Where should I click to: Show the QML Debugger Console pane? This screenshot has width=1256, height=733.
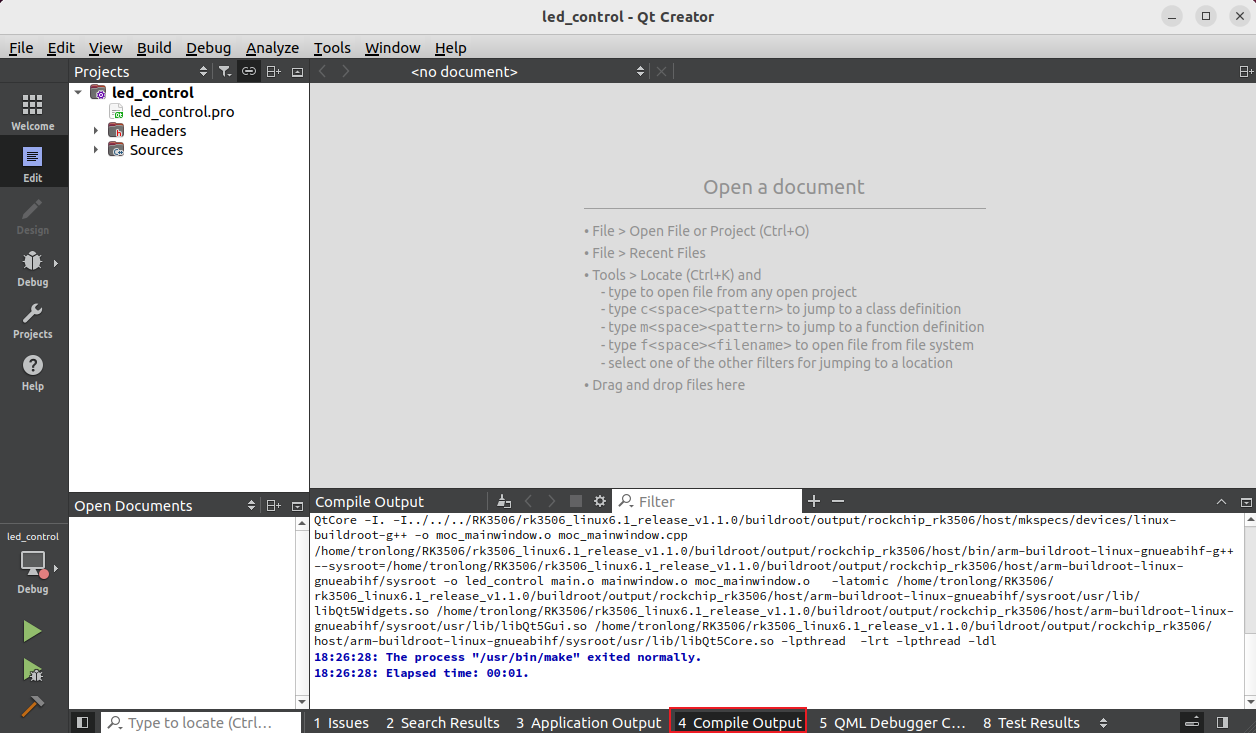(892, 722)
